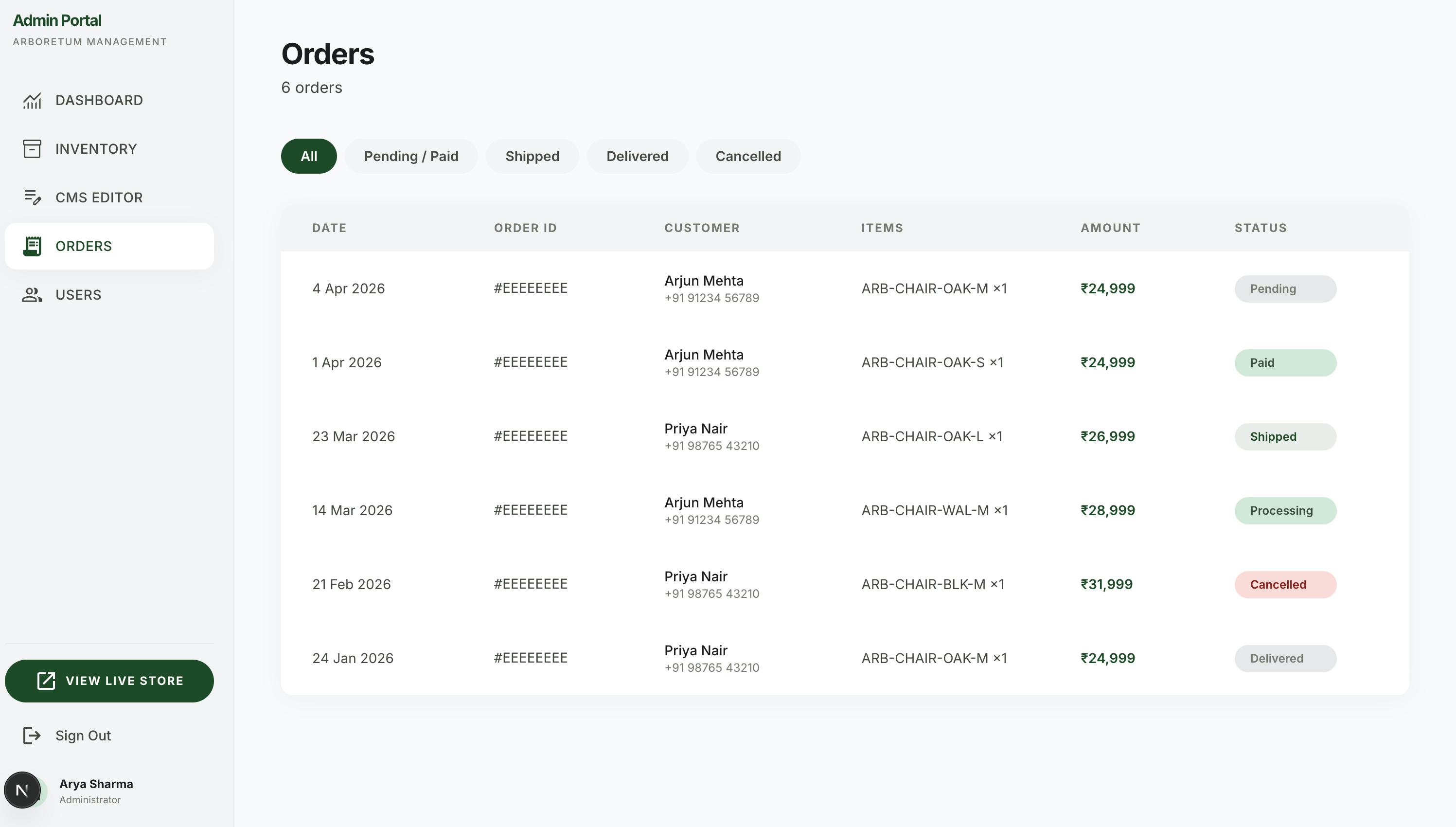Click the Arya Sharma profile name
The width and height of the screenshot is (1456, 827).
point(96,784)
